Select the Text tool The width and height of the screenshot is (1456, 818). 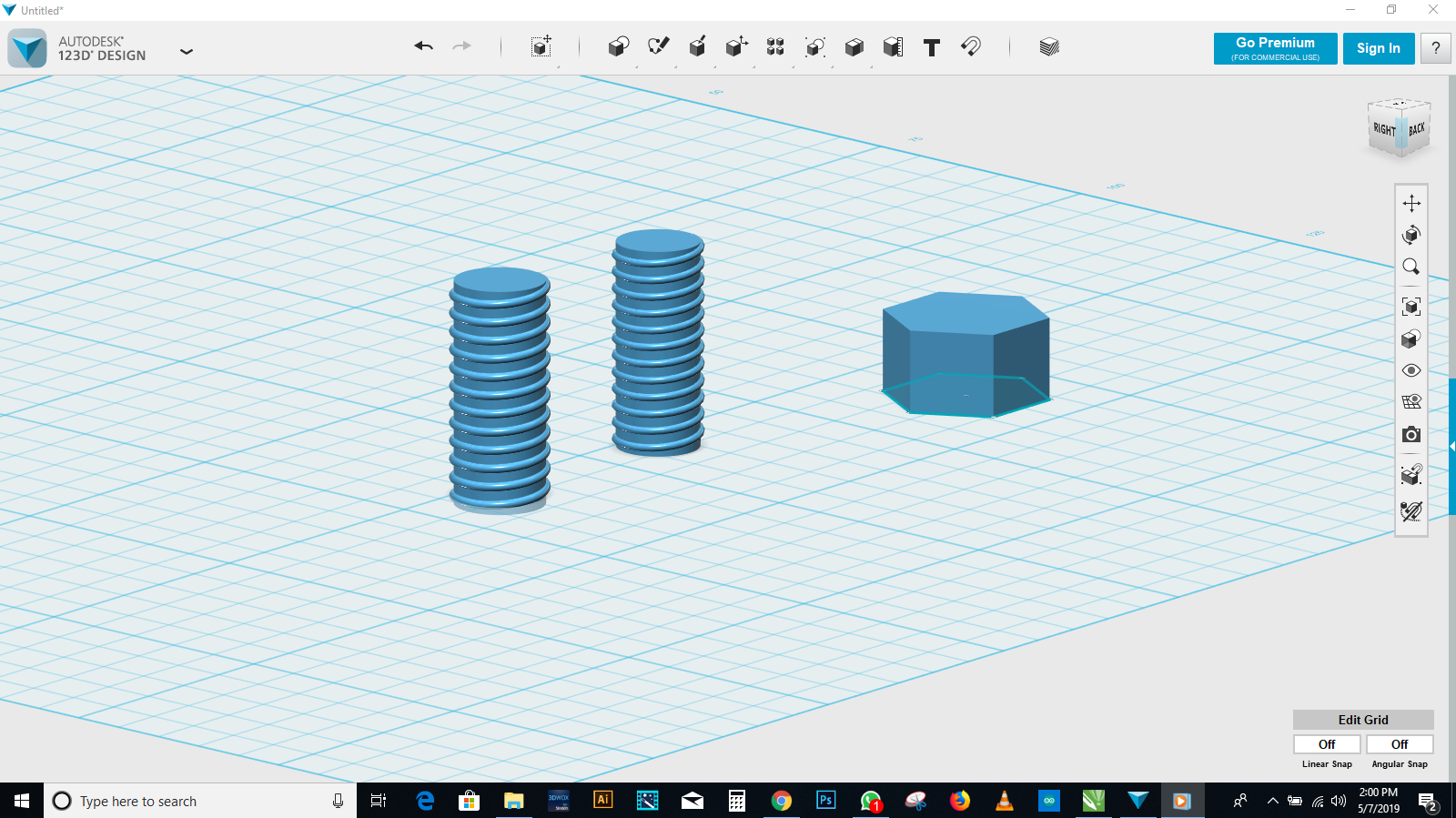932,47
